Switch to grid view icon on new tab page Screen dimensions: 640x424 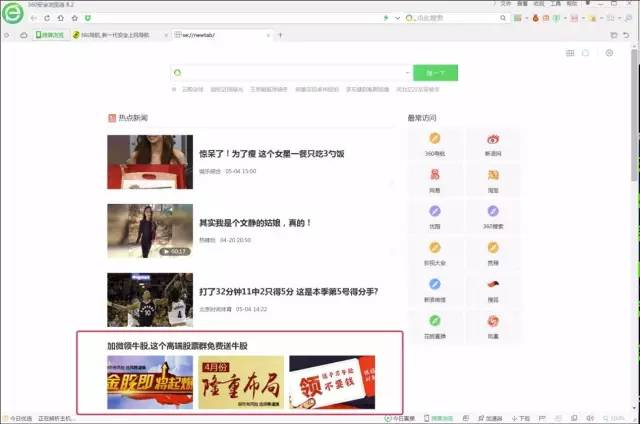pos(569,53)
